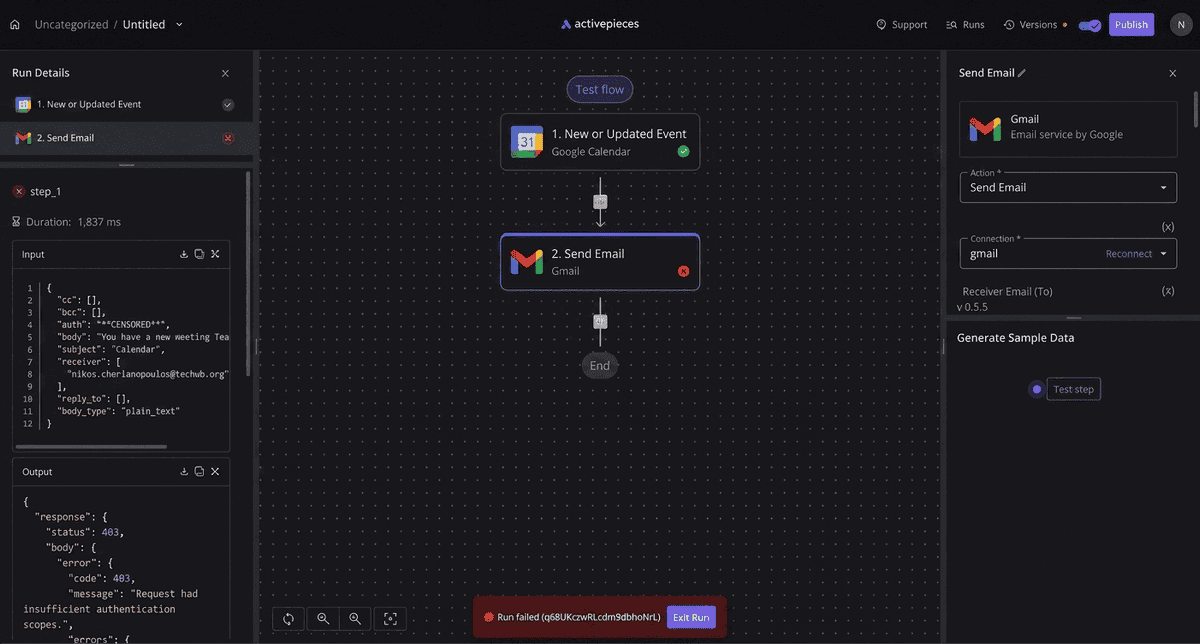Close the Run Details panel
This screenshot has width=1200, height=644.
click(225, 73)
